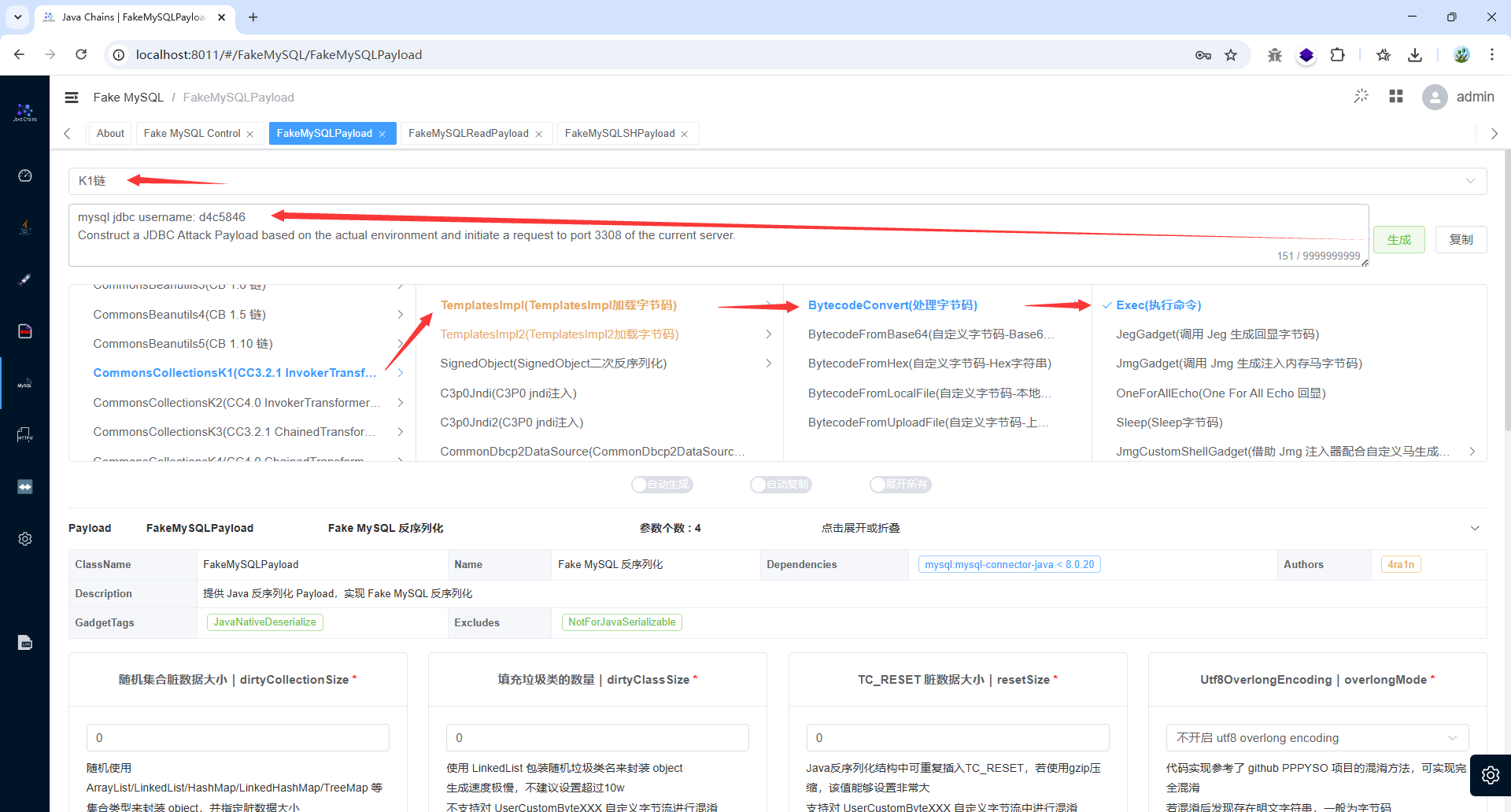Collapse the sidebar with the hamburger icon
This screenshot has height=812, width=1511.
point(72,98)
